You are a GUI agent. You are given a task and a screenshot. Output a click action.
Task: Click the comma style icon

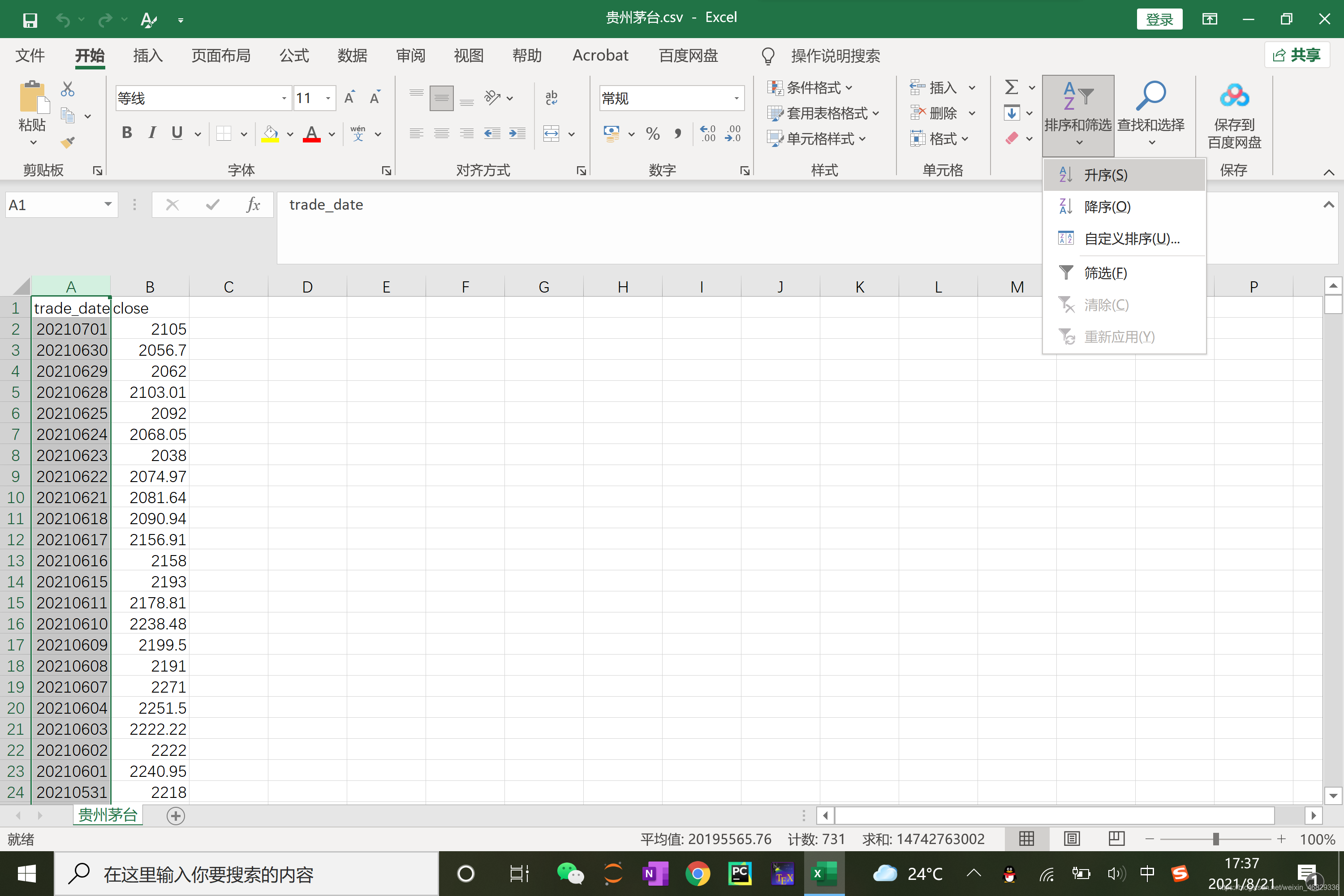[x=678, y=134]
